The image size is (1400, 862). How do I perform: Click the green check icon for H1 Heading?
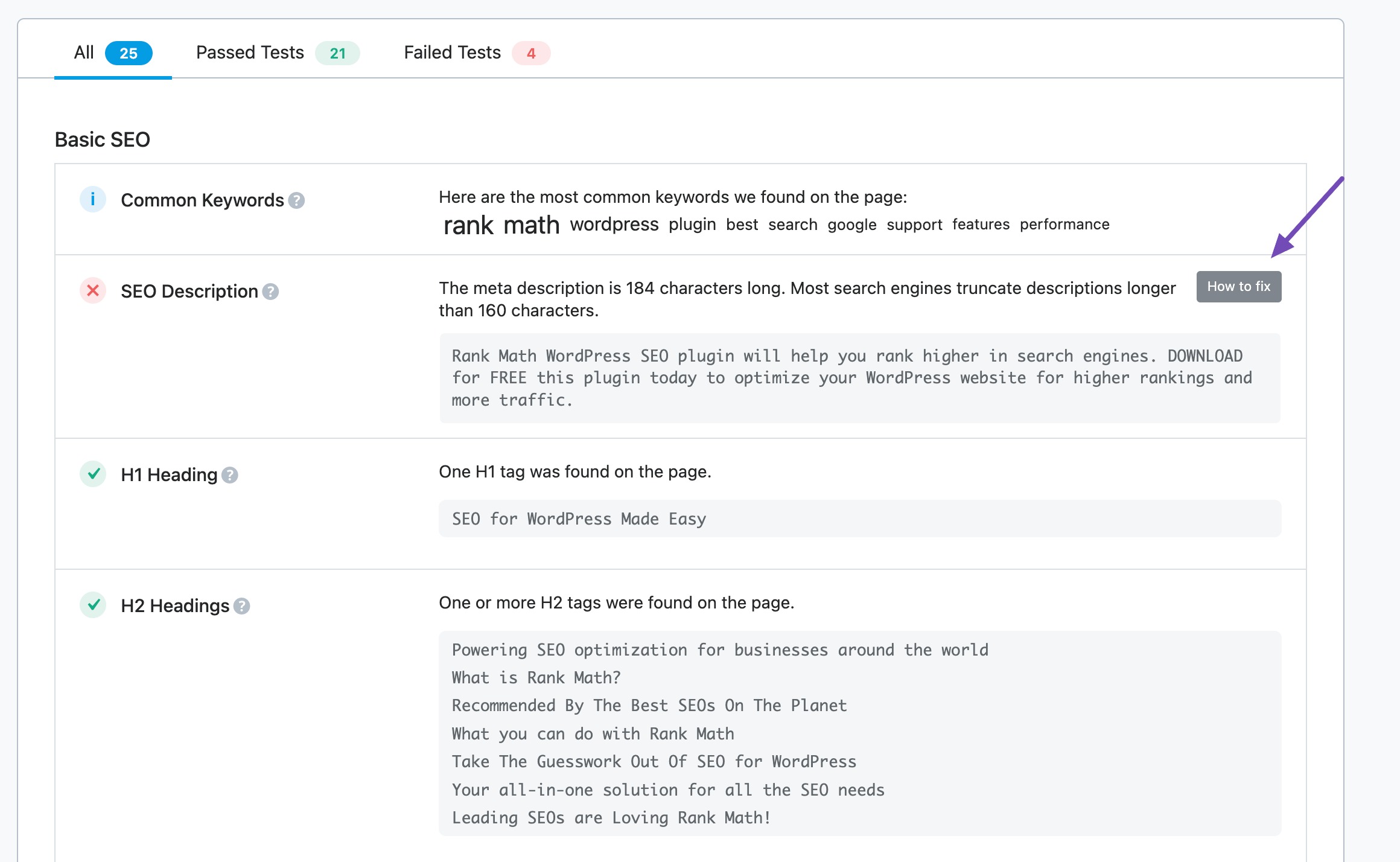coord(93,474)
